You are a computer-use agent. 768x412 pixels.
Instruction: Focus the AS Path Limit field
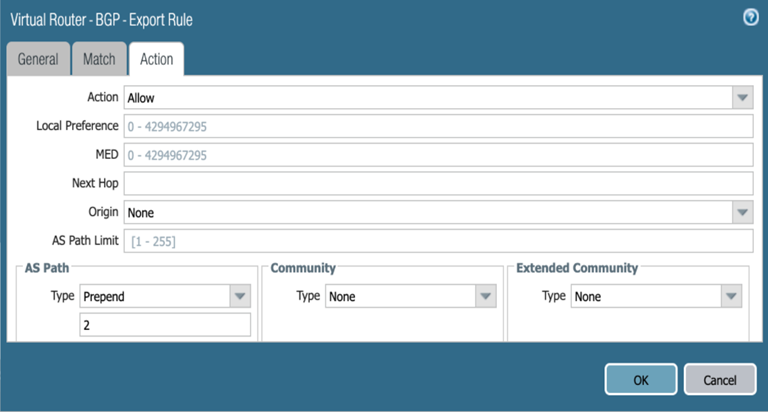(438, 241)
